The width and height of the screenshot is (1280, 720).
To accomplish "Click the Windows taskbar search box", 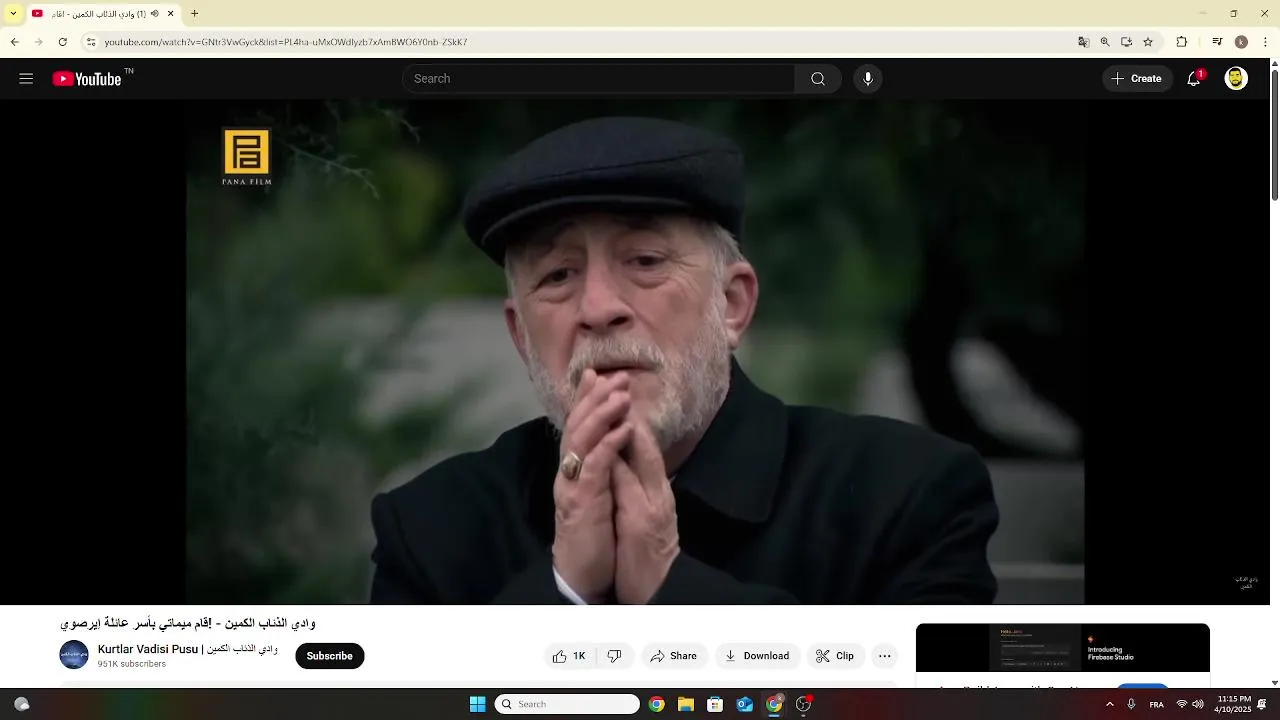I will point(567,704).
